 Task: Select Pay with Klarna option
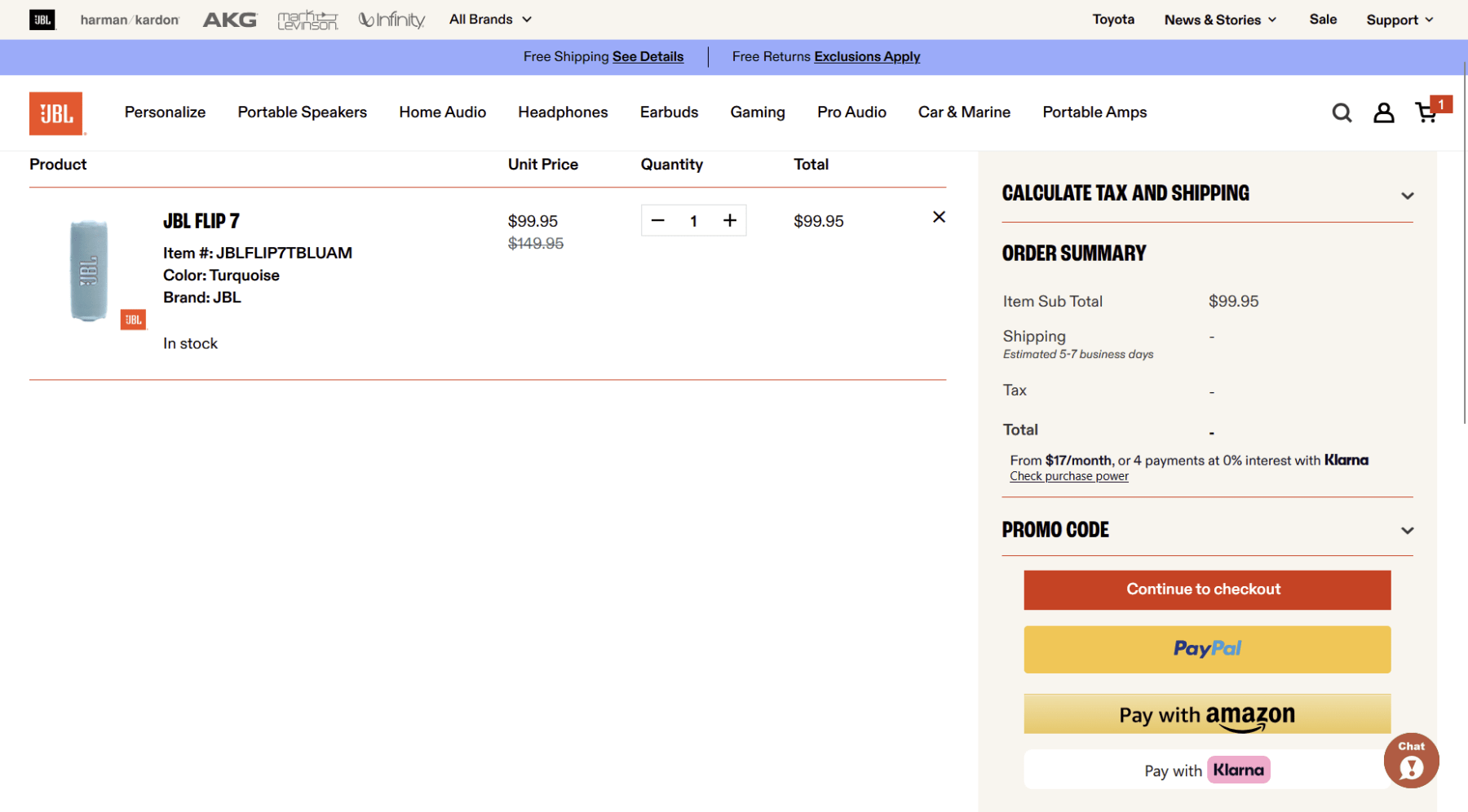[x=1206, y=769]
